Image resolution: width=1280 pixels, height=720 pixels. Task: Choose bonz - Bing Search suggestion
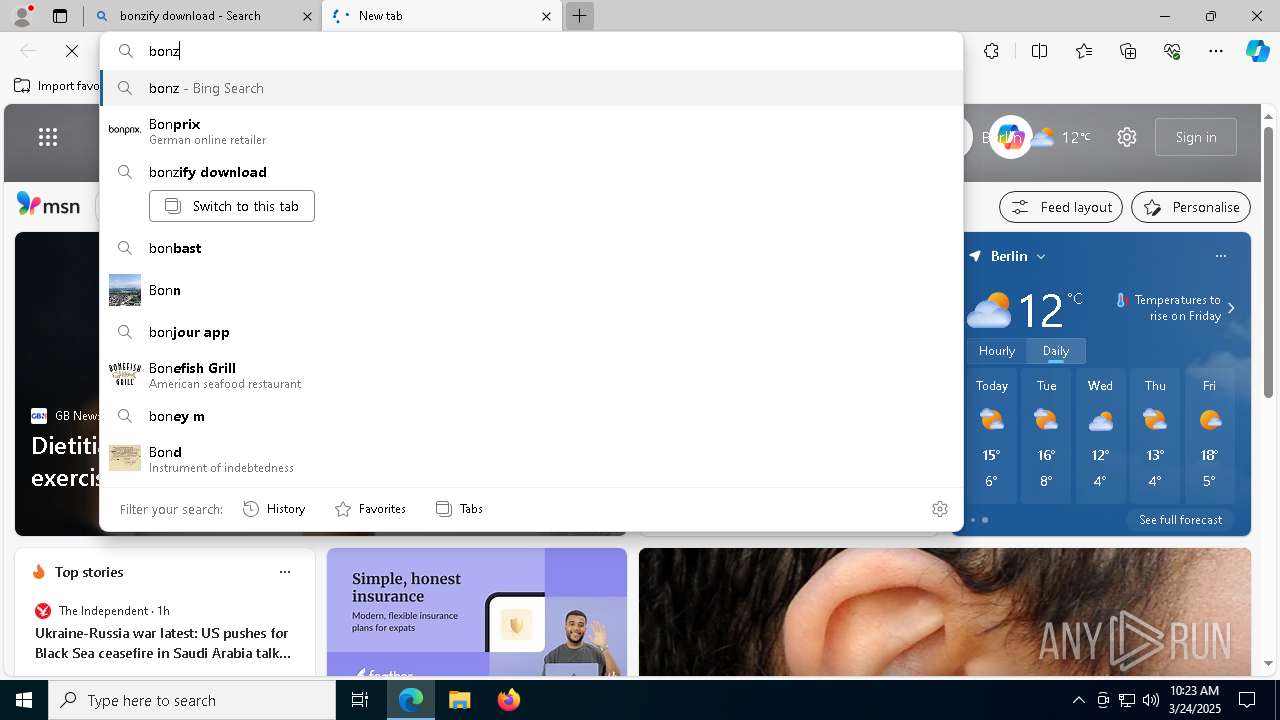pyautogui.click(x=531, y=88)
